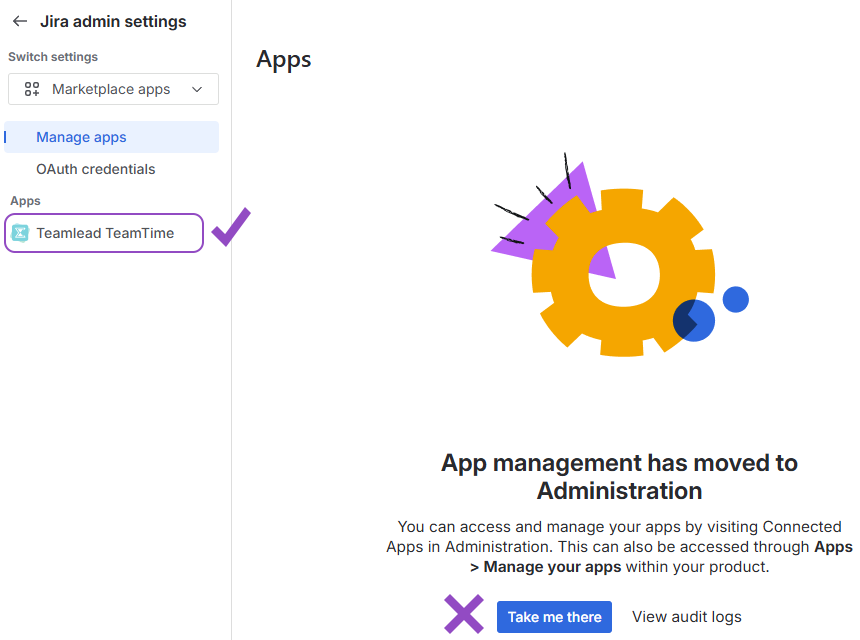
Task: Open the Marketplace apps settings dropdown
Action: [112, 89]
